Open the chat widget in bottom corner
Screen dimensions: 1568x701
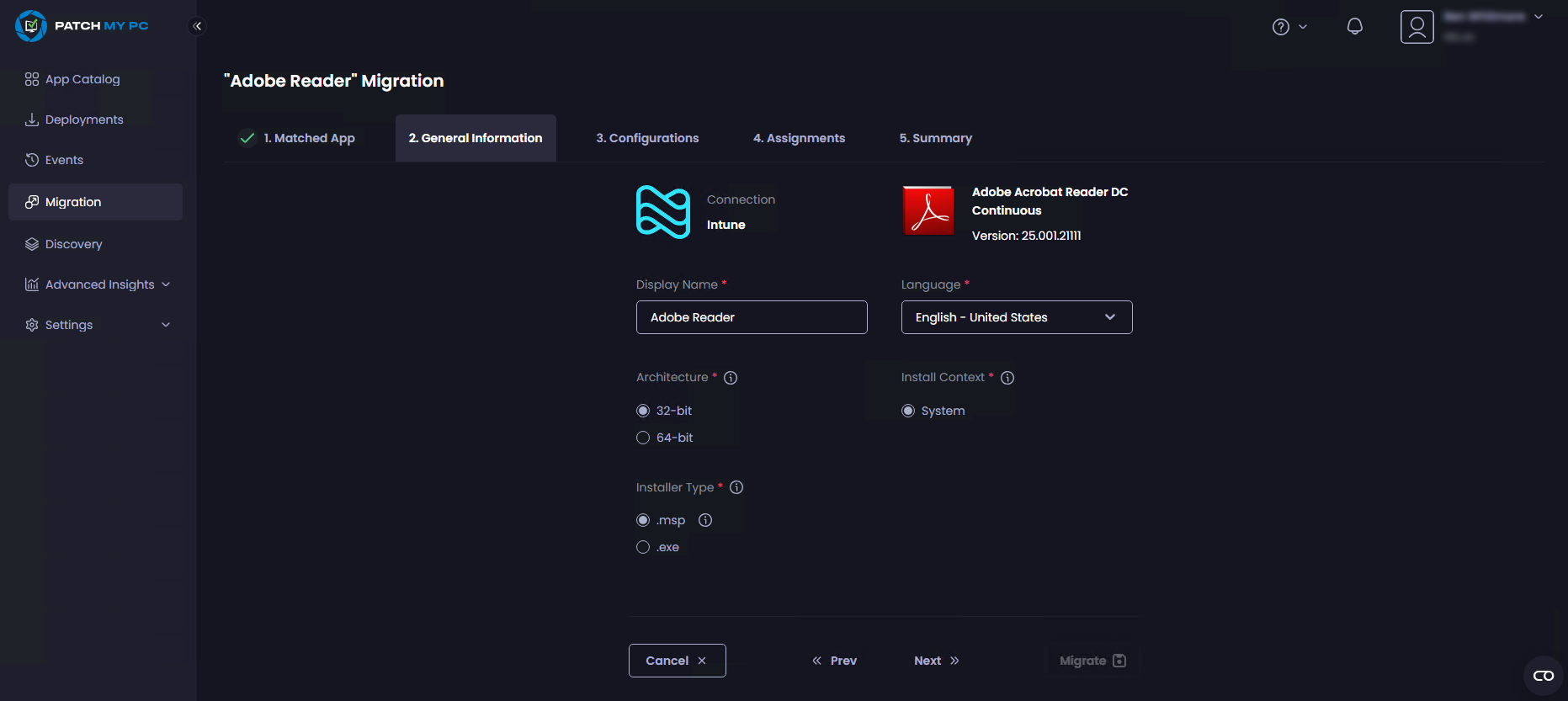[1544, 676]
